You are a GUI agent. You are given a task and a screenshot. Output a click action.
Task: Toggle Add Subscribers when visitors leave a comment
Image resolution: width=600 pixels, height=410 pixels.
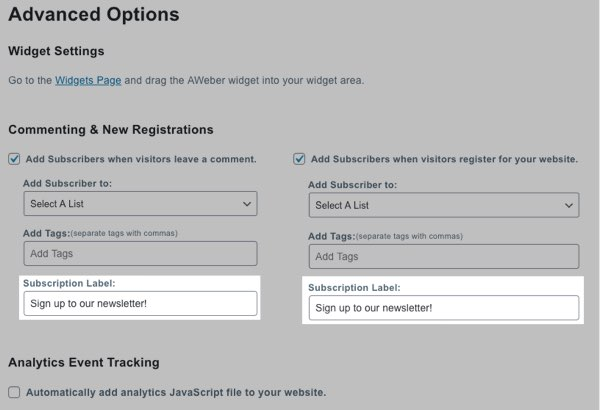[14, 158]
